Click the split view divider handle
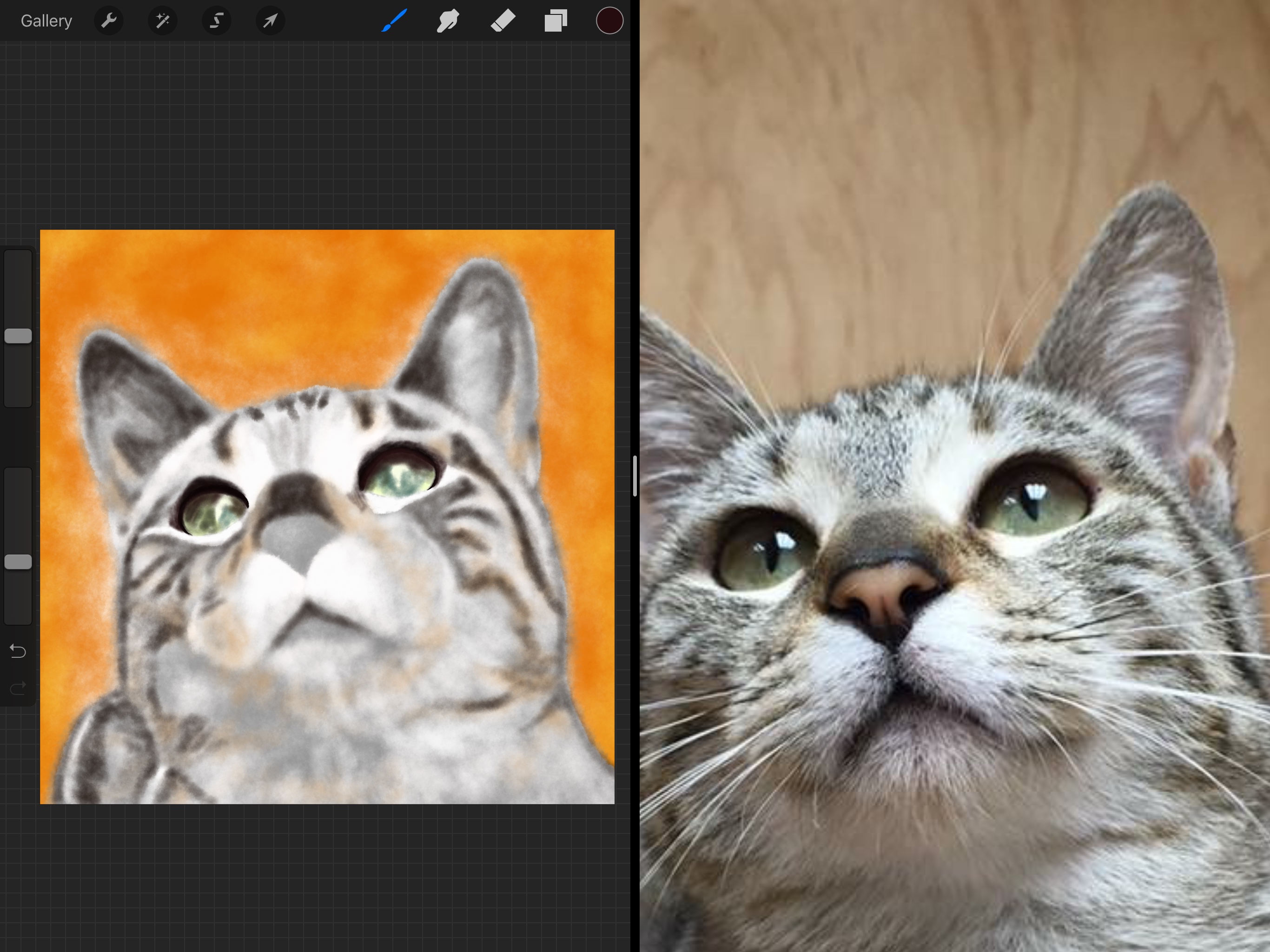This screenshot has width=1270, height=952. (635, 476)
